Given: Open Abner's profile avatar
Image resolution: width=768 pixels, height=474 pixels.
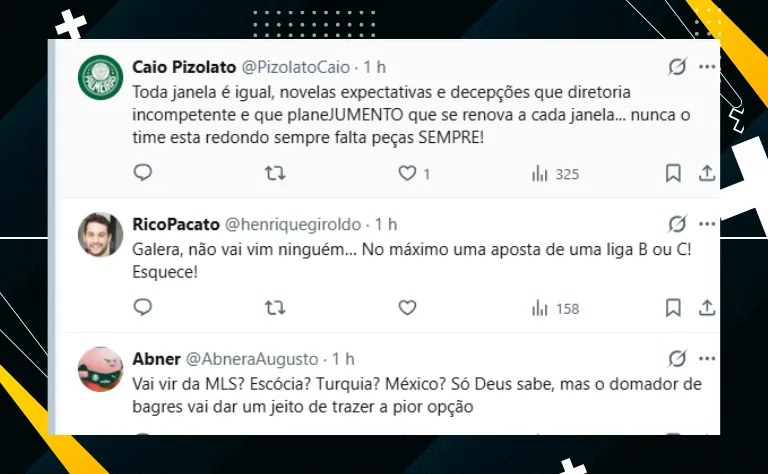Looking at the screenshot, I should pos(100,369).
